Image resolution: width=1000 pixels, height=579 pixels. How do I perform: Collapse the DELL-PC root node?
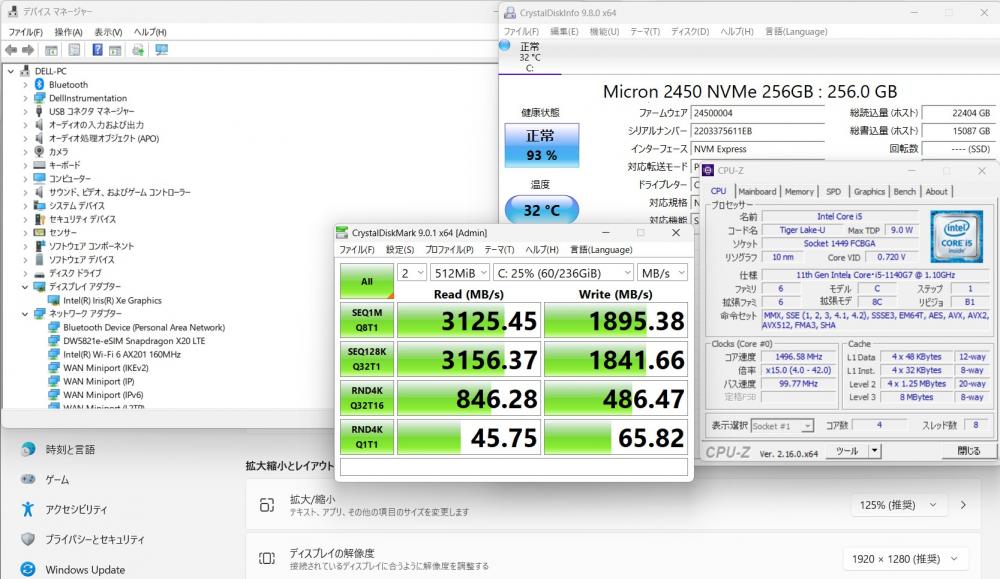11,71
